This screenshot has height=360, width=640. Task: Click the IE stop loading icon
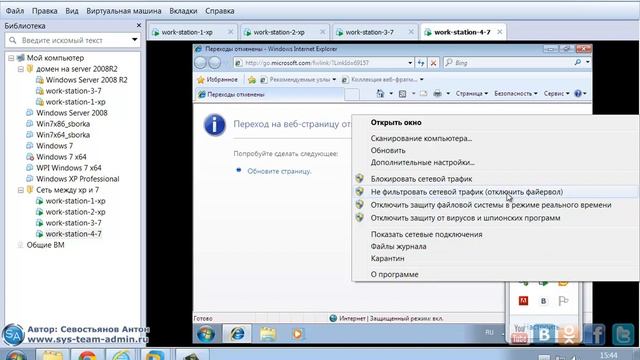click(433, 63)
